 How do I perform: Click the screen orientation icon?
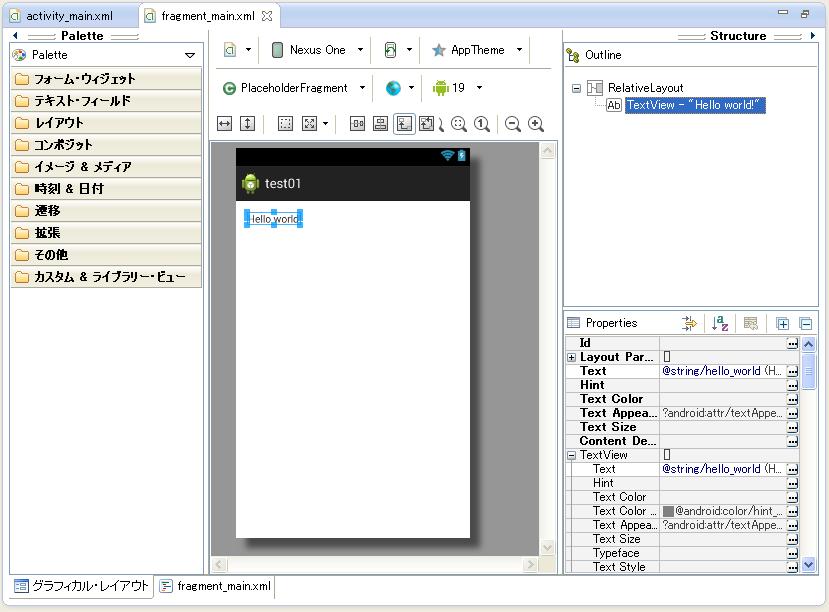(390, 50)
